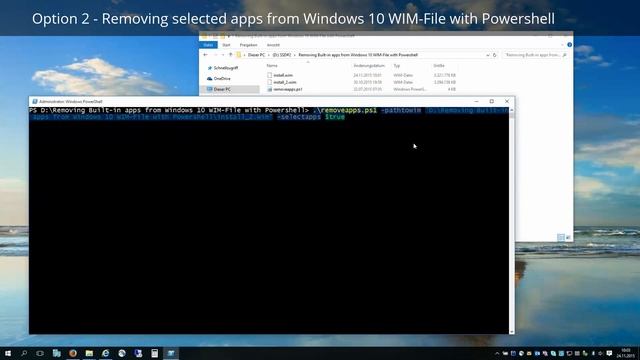Open the system tray volume icon
640x360 pixels.
(x=600, y=353)
